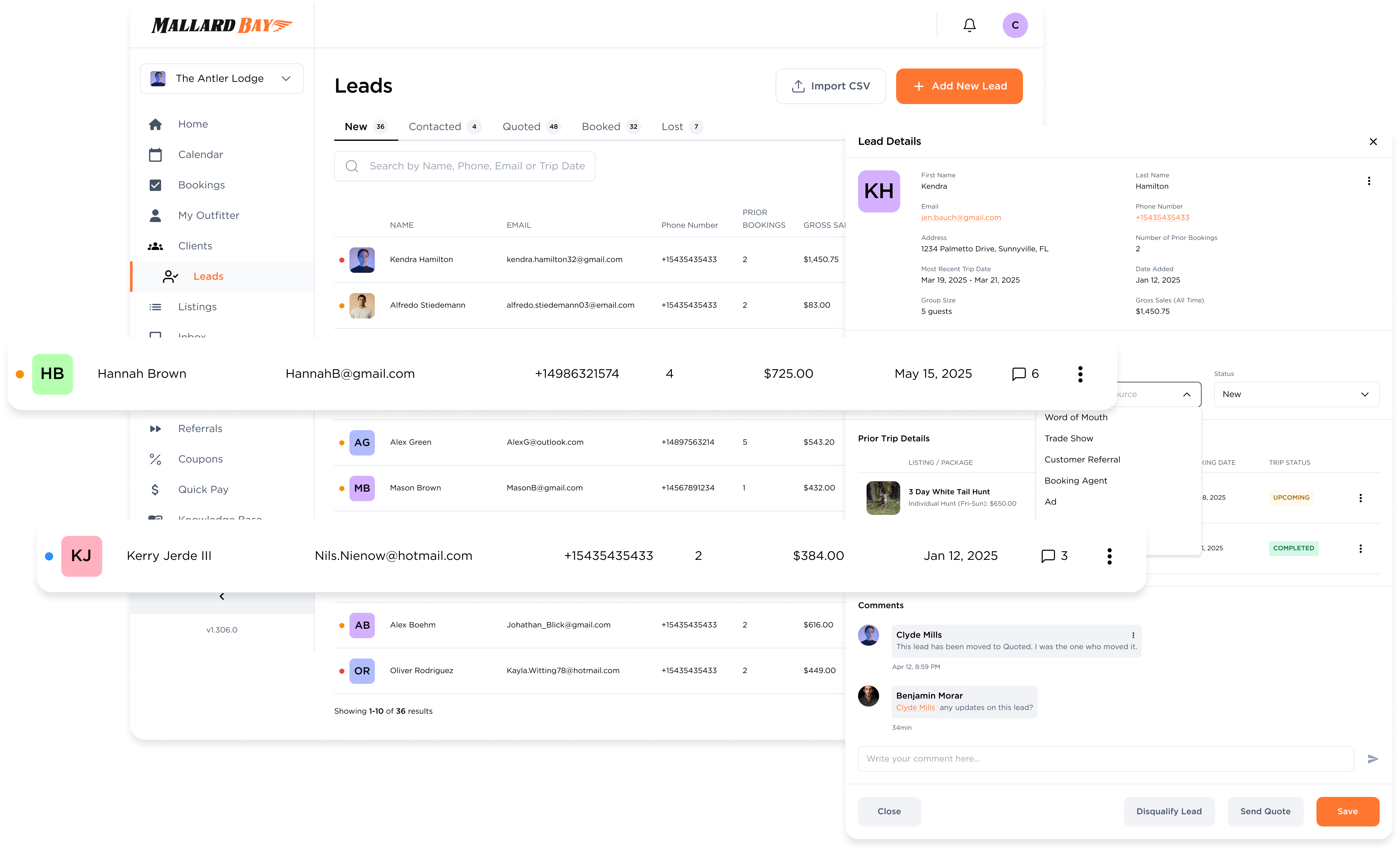Collapse the sidebar with the left chevron
The width and height of the screenshot is (1400, 852).
click(x=222, y=596)
